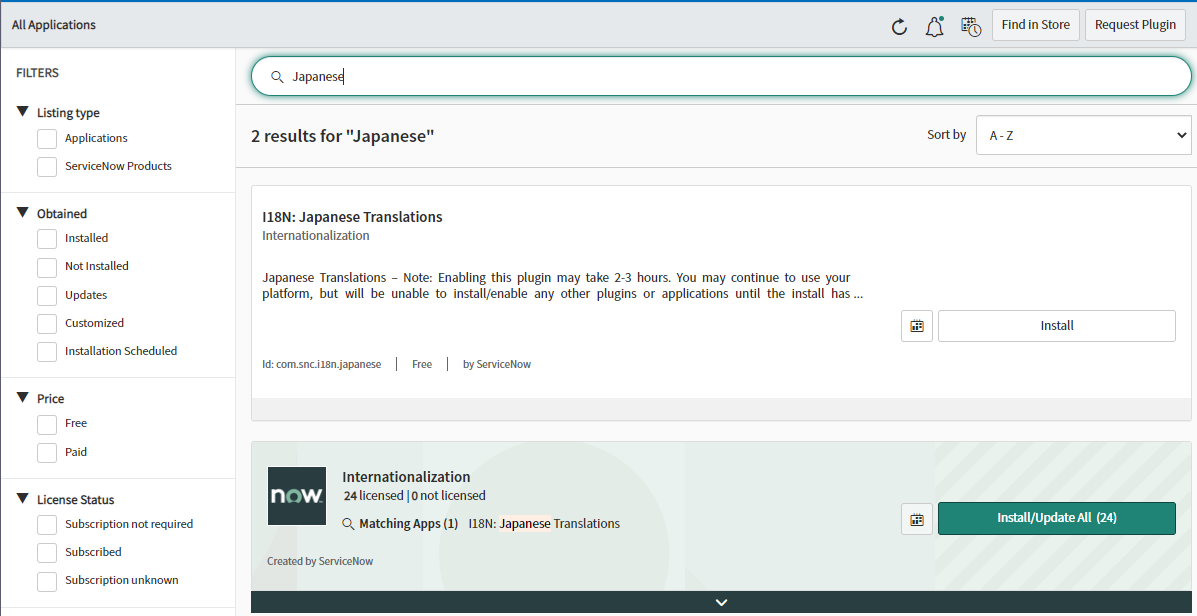Click the 'by ServiceNow' vendor text
1197x616 pixels.
pos(496,365)
